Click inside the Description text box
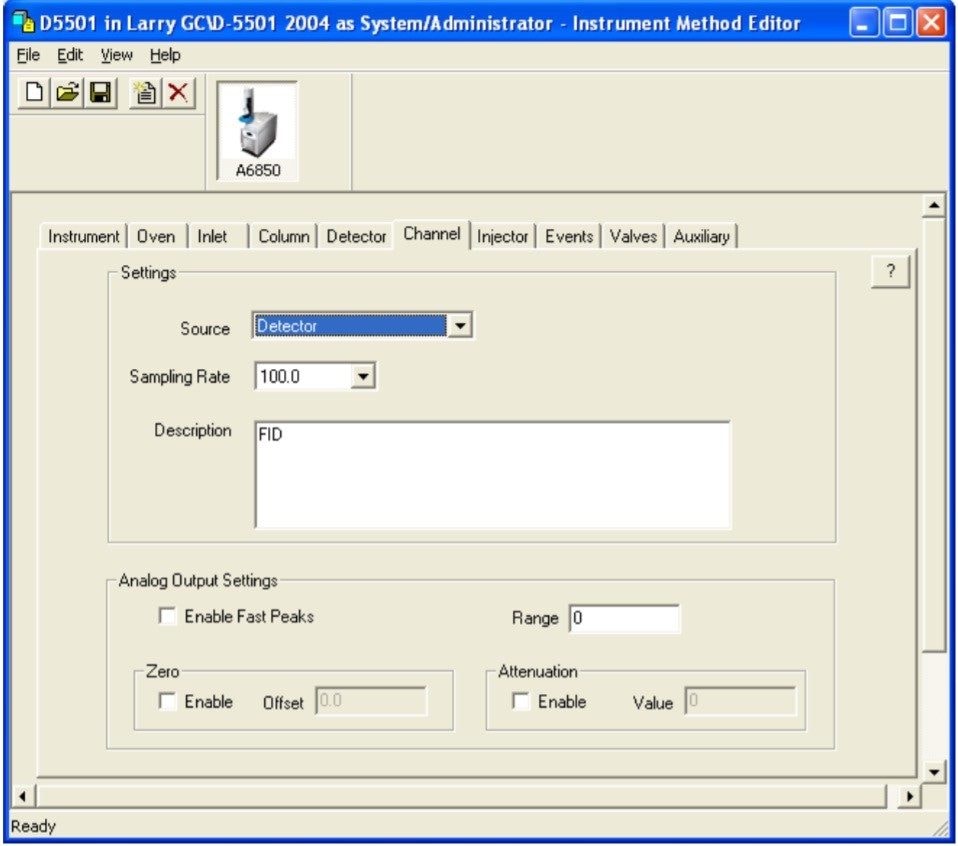The image size is (958, 846). pyautogui.click(x=492, y=475)
